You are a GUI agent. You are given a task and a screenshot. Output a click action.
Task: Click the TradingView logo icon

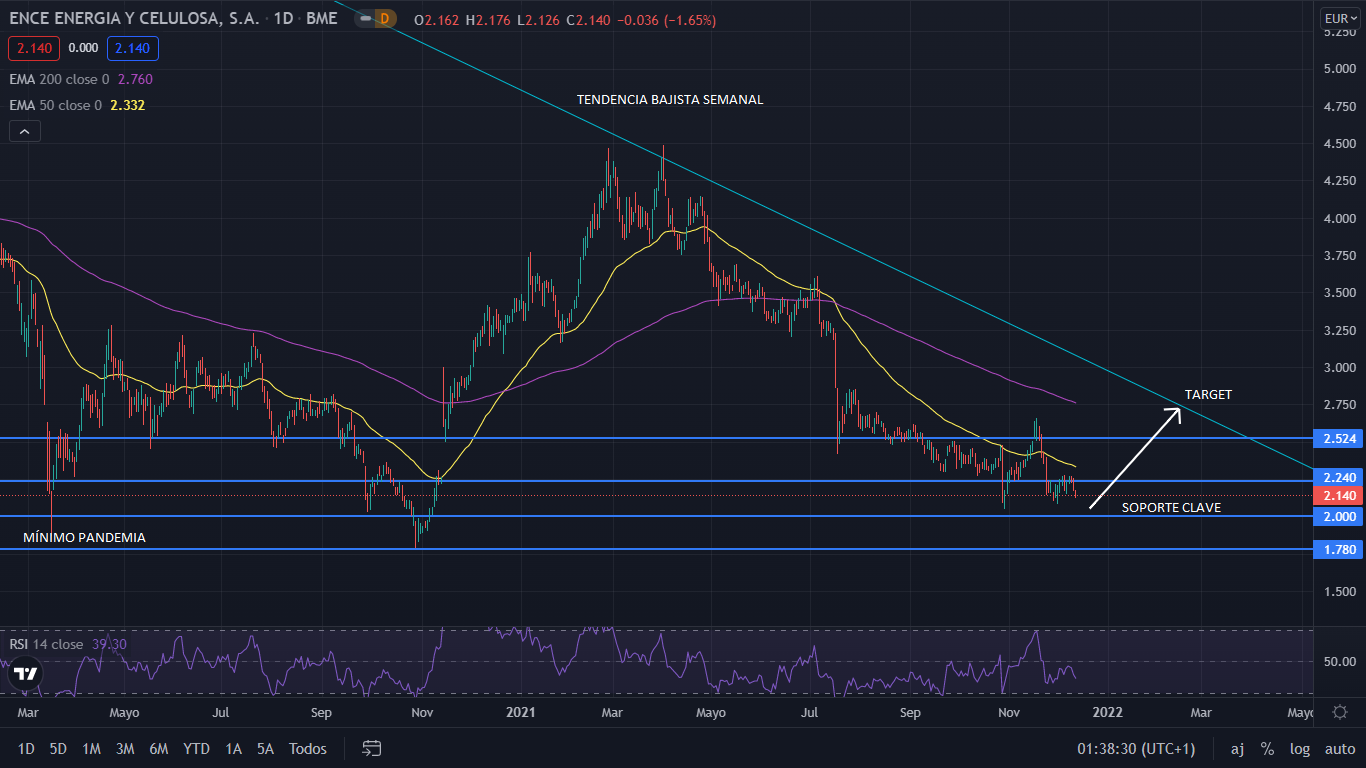point(26,674)
